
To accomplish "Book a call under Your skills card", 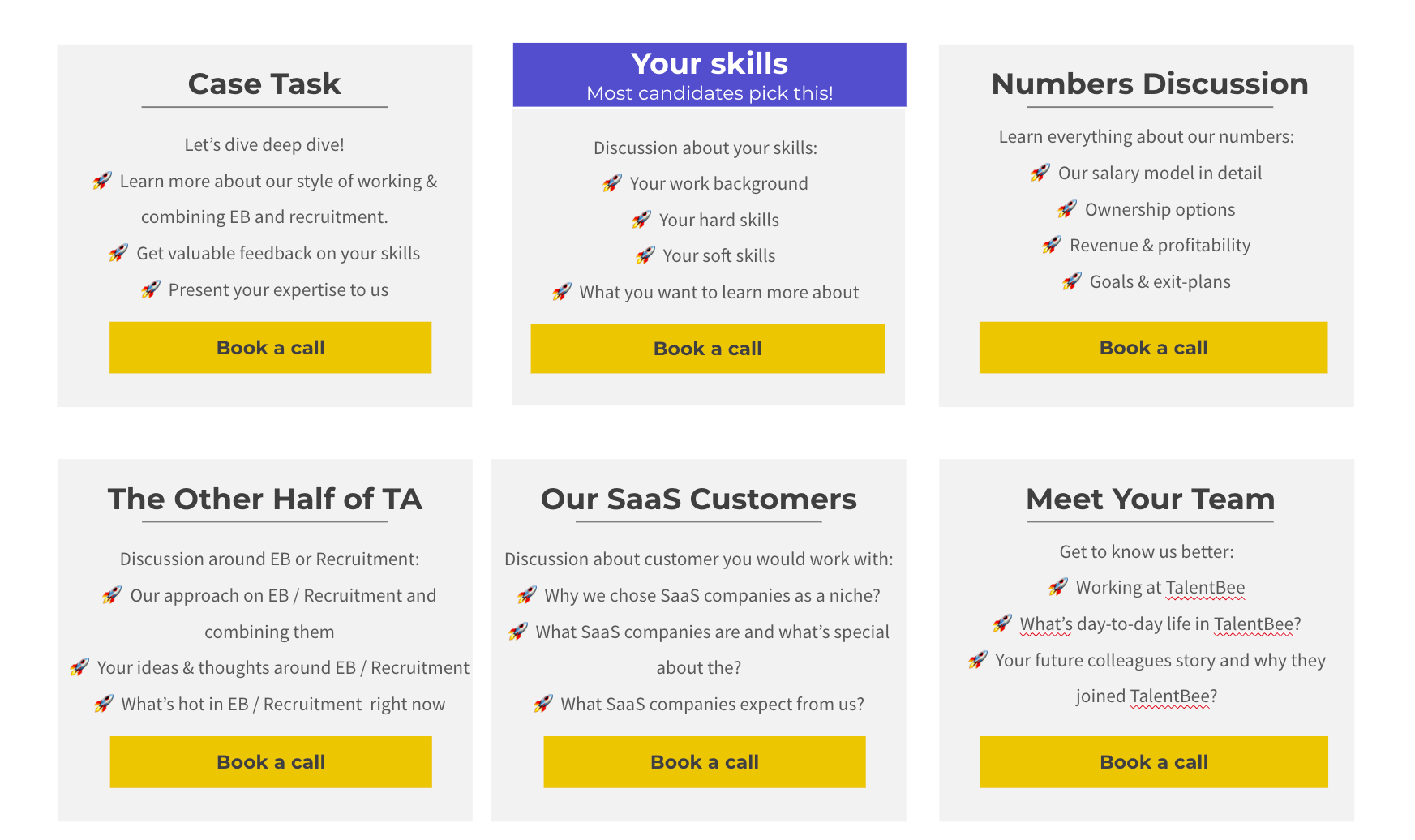I will (707, 349).
